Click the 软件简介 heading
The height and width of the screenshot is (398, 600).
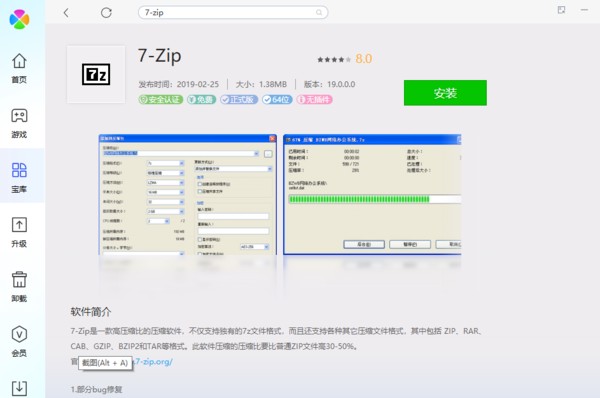[x=91, y=312]
